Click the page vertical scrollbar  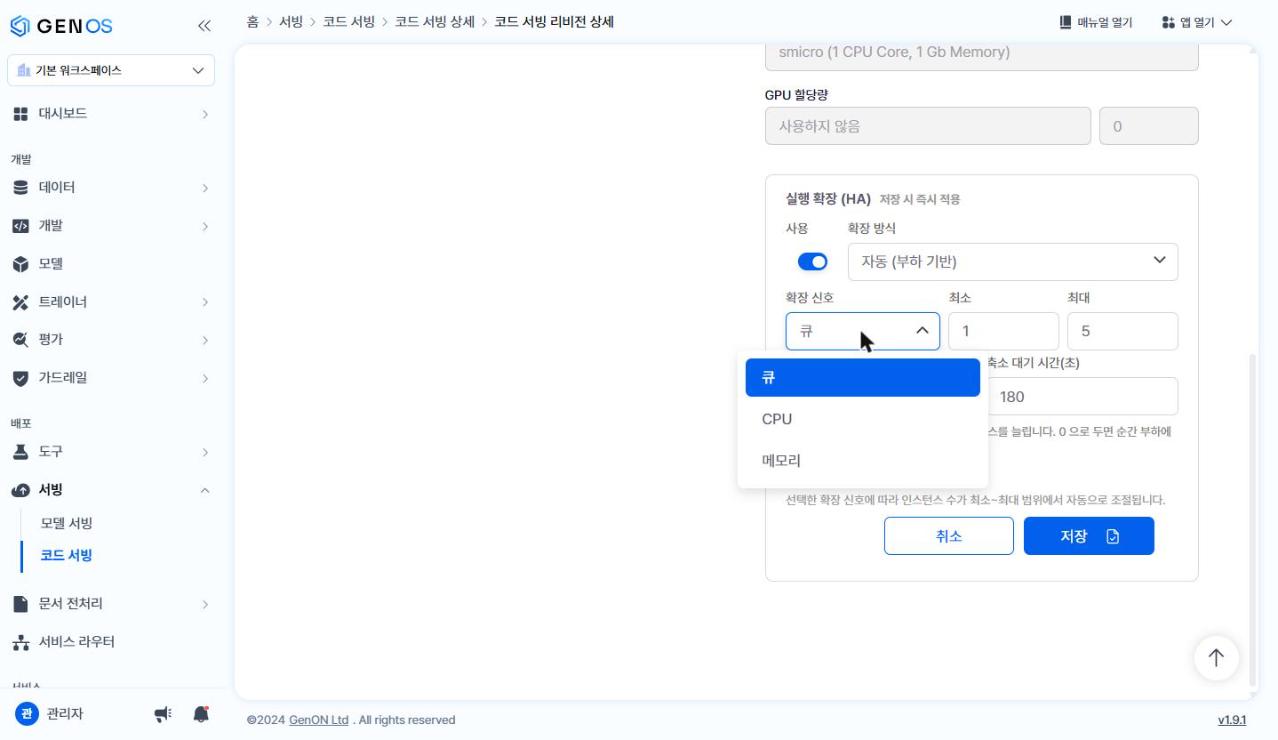pyautogui.click(x=1253, y=520)
